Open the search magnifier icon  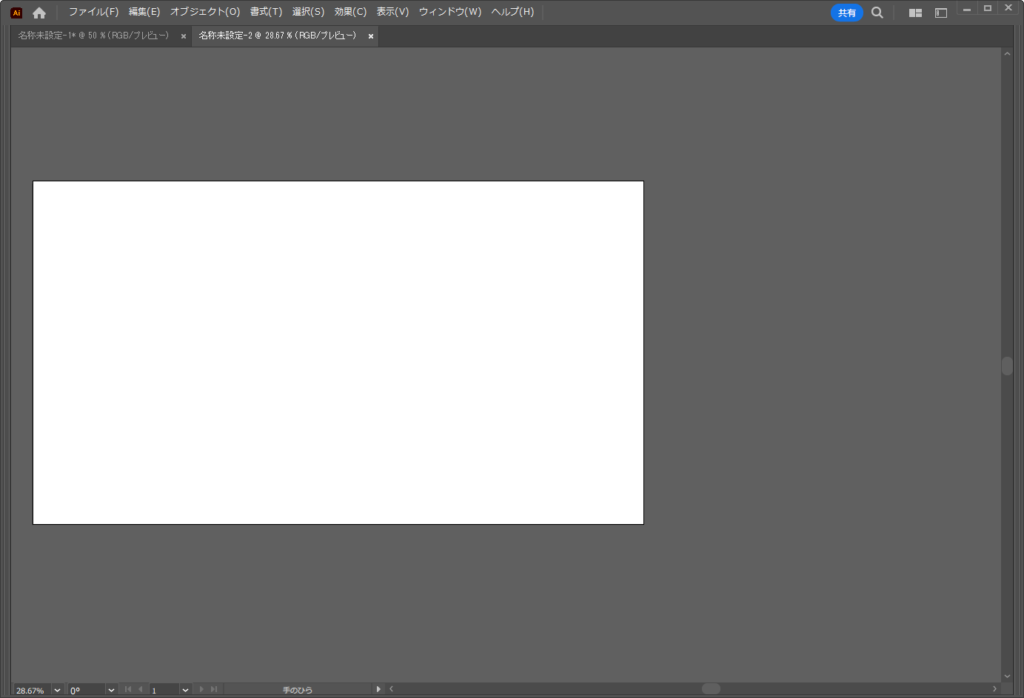coord(877,13)
